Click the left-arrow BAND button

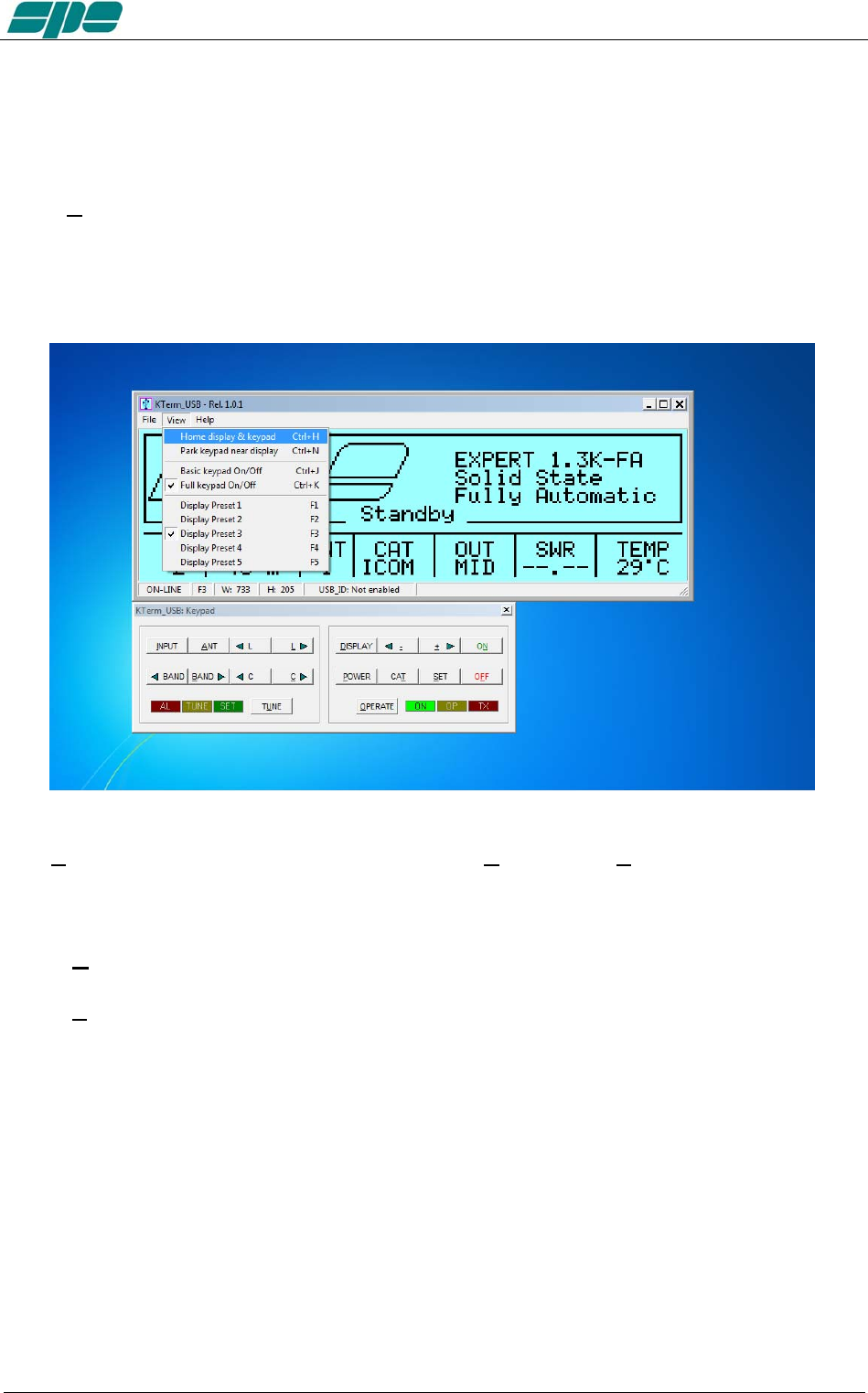[167, 677]
